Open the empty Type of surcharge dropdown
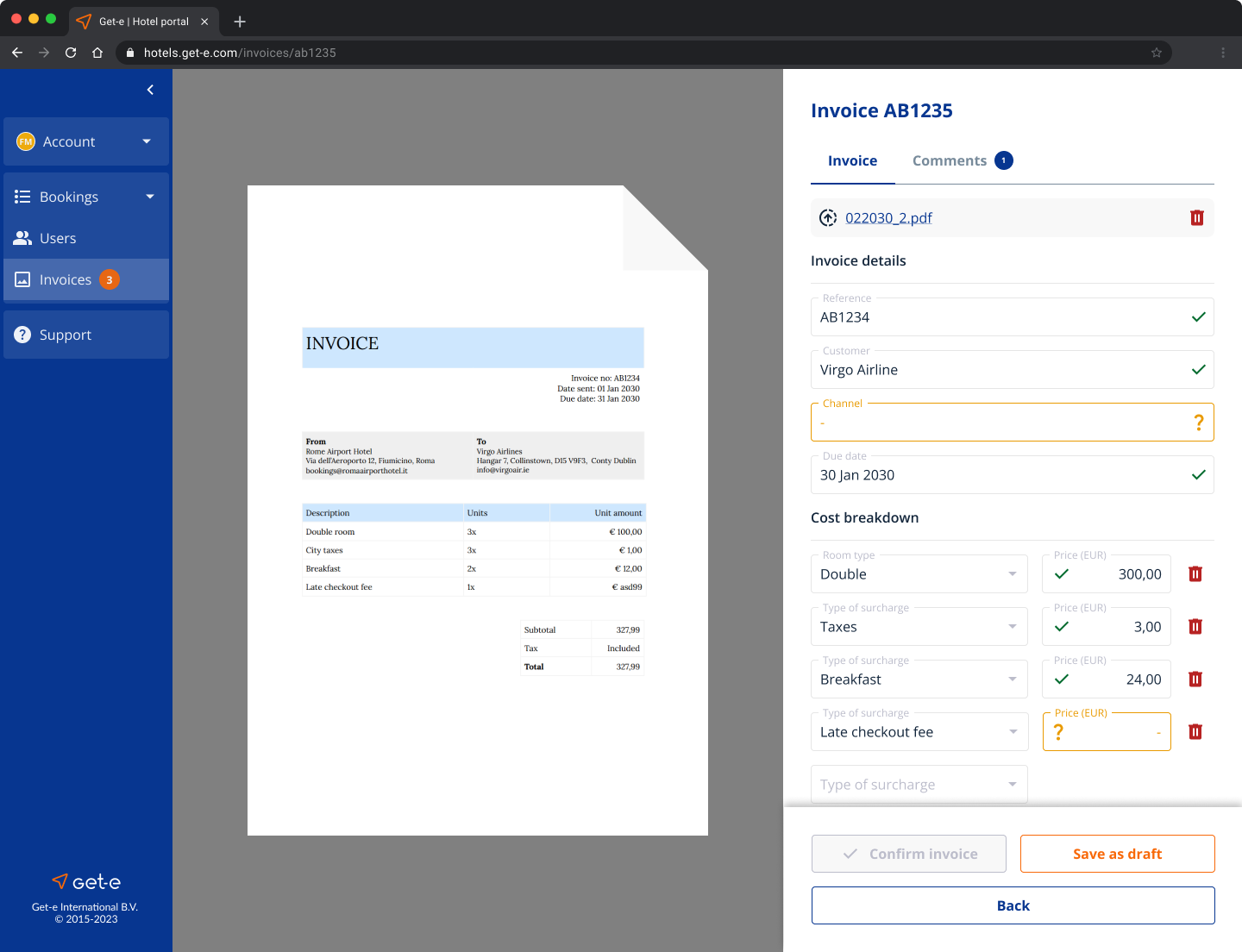Viewport: 1242px width, 952px height. 919,785
